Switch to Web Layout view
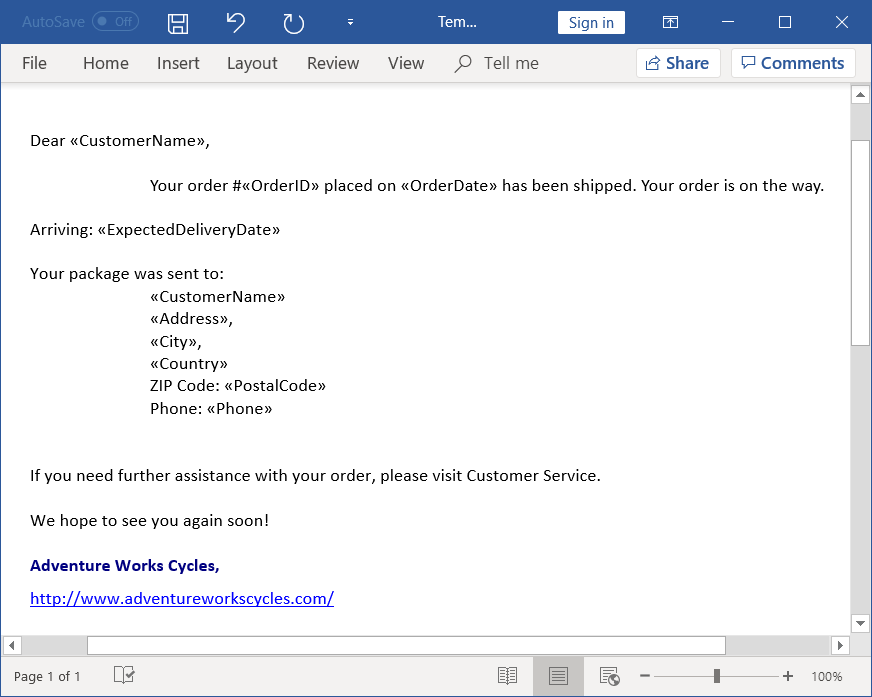This screenshot has height=697, width=872. coord(609,676)
